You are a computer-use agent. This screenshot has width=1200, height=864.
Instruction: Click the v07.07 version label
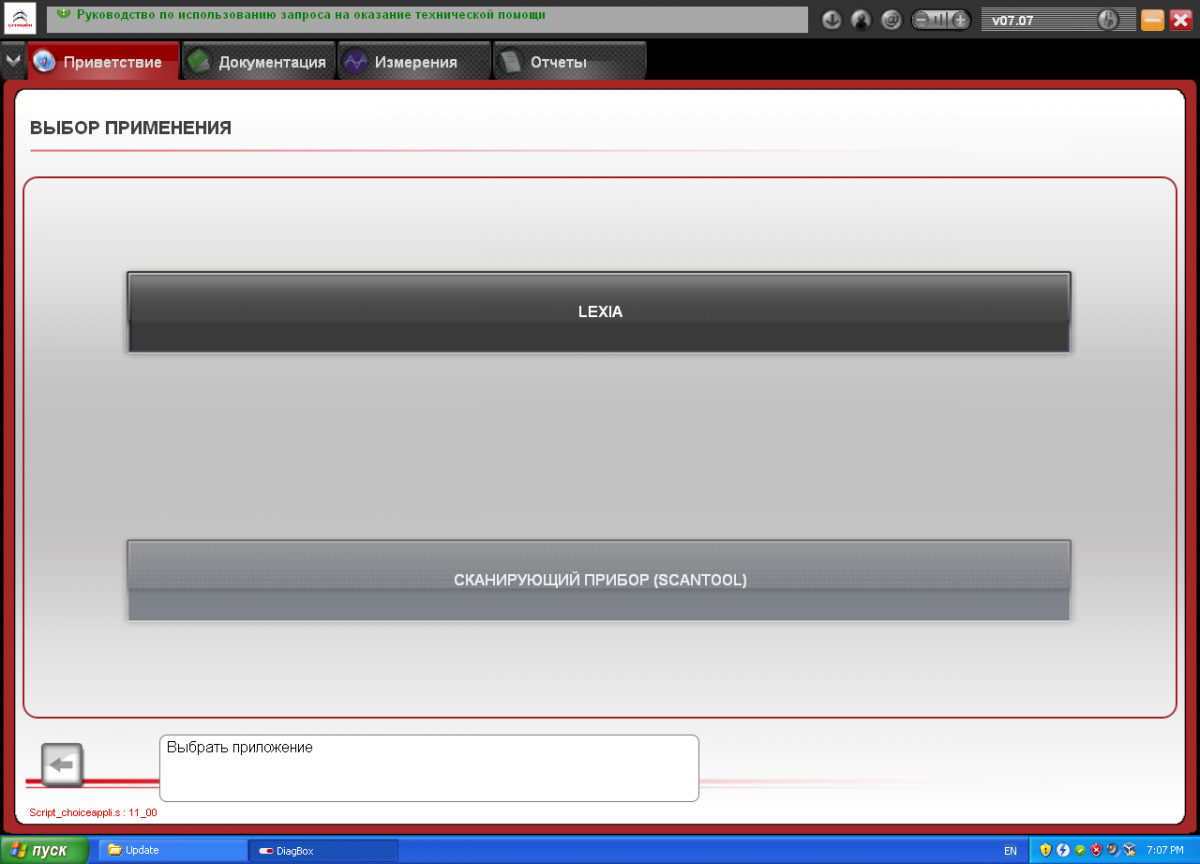click(x=1012, y=20)
